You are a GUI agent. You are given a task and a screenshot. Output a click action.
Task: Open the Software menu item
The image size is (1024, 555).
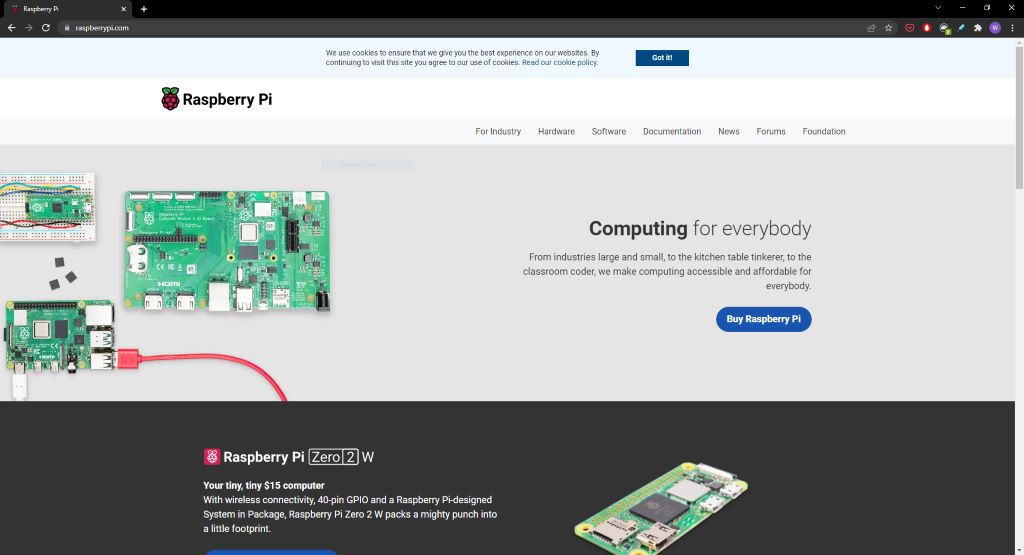608,131
